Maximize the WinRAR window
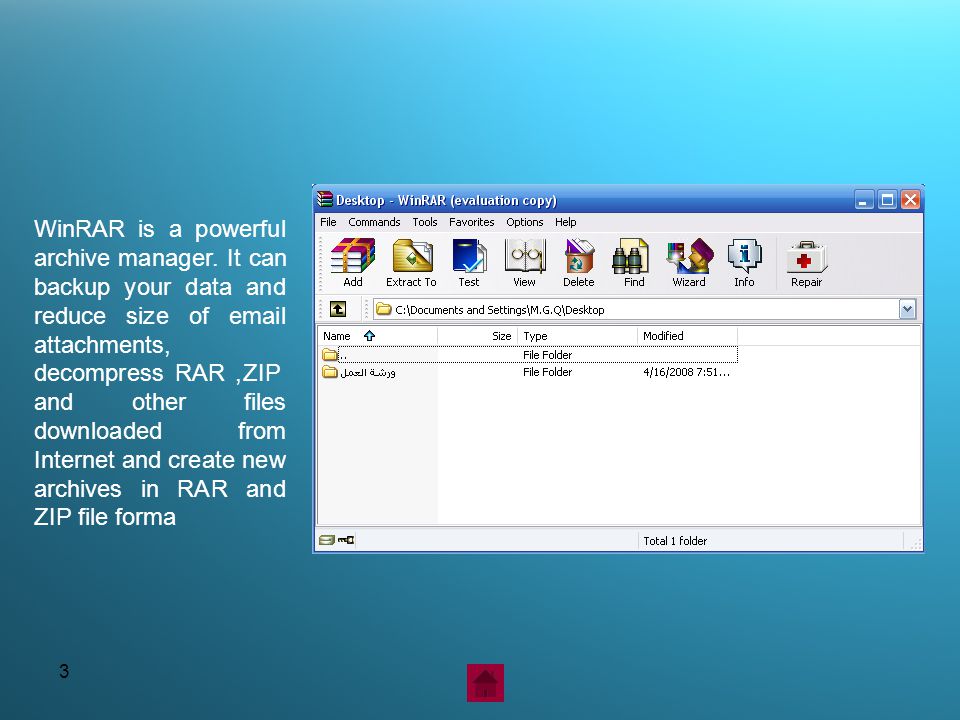Viewport: 960px width, 720px height. [887, 200]
